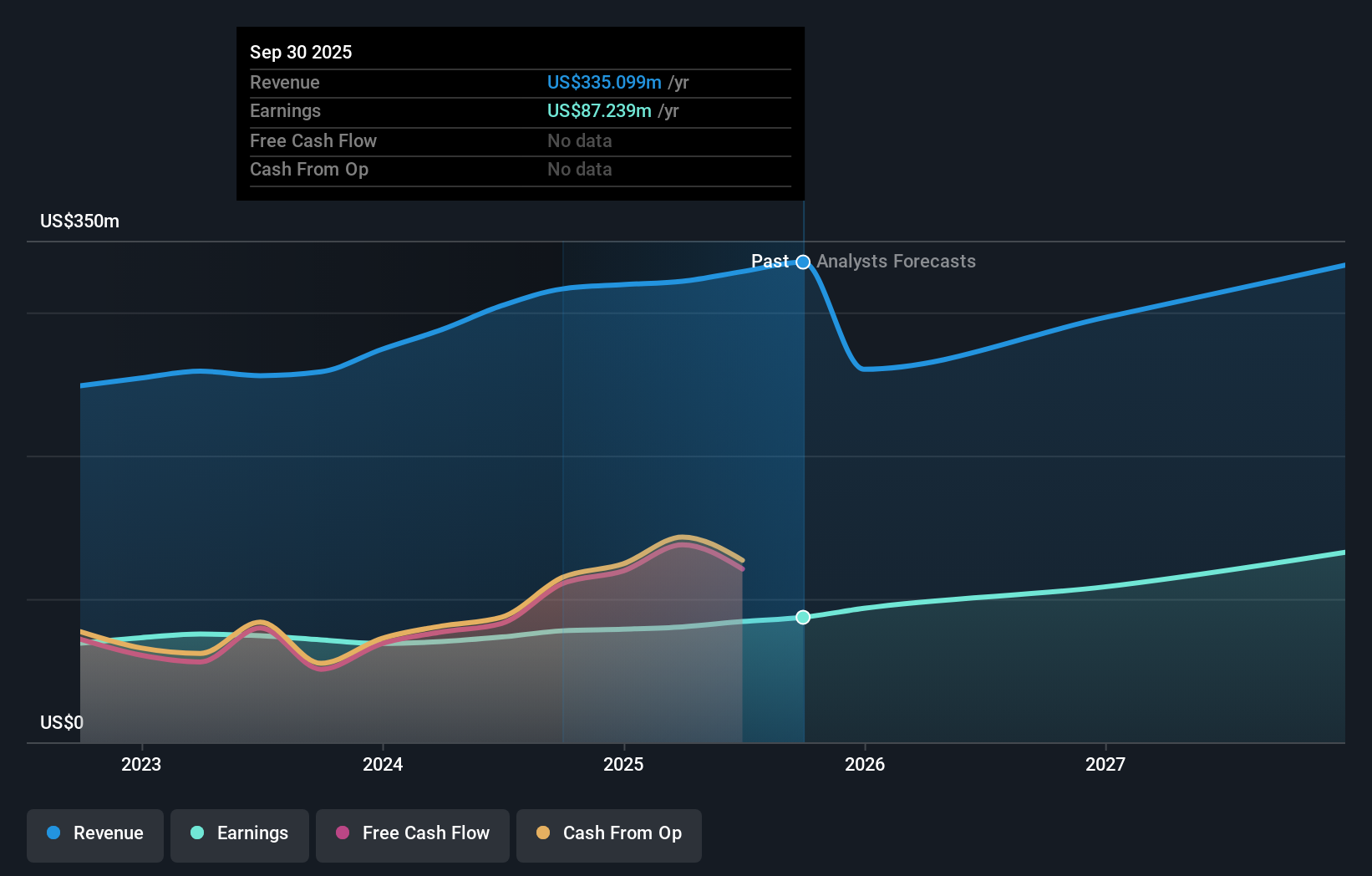This screenshot has width=1372, height=876.
Task: Toggle the Free Cash Flow series visibility
Action: [413, 833]
